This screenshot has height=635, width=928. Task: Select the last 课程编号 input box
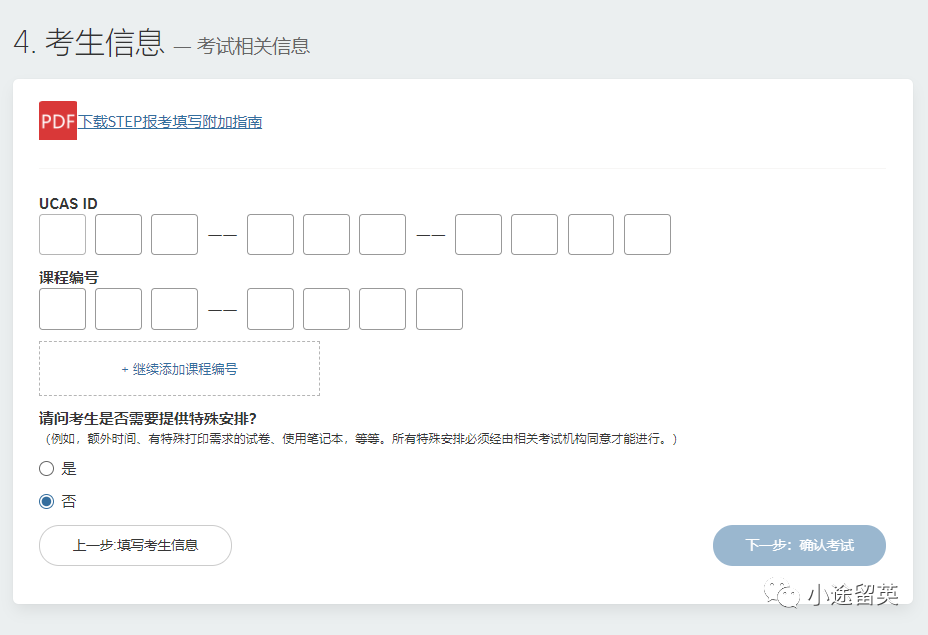[x=439, y=309]
